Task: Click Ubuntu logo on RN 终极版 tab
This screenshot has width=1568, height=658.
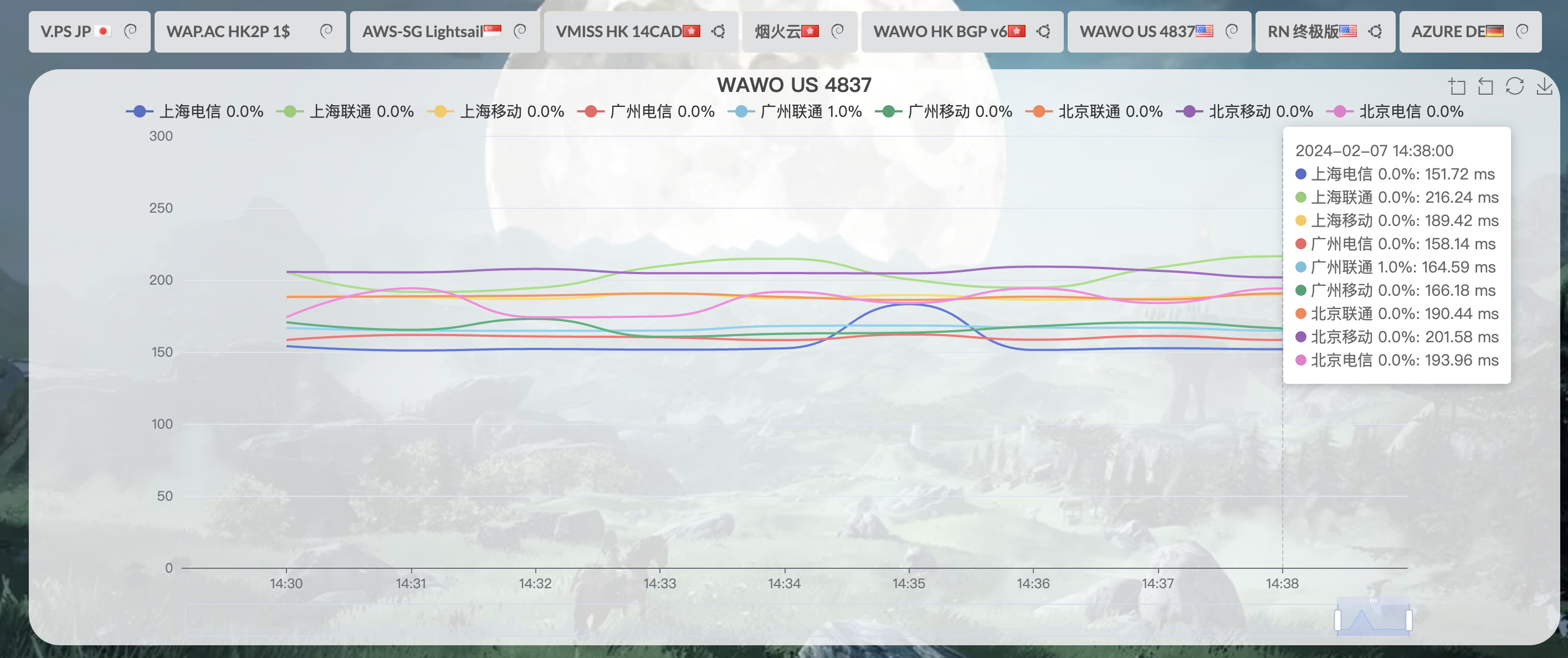Action: pos(1375,31)
